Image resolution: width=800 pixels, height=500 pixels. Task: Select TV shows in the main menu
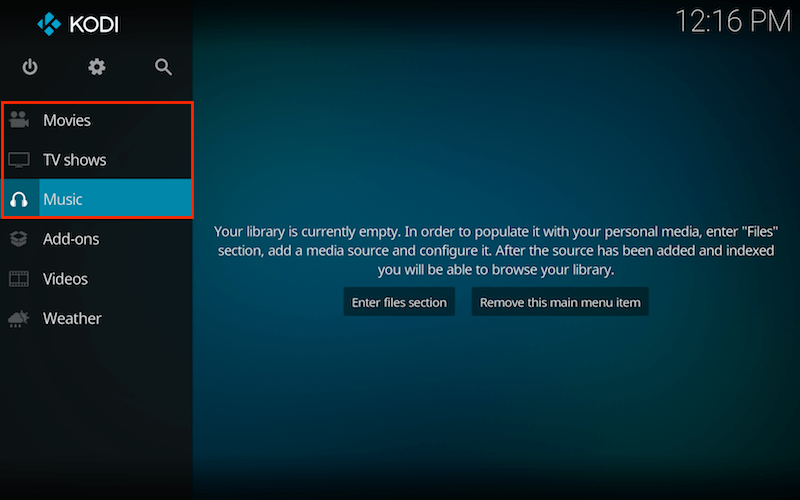click(x=97, y=160)
